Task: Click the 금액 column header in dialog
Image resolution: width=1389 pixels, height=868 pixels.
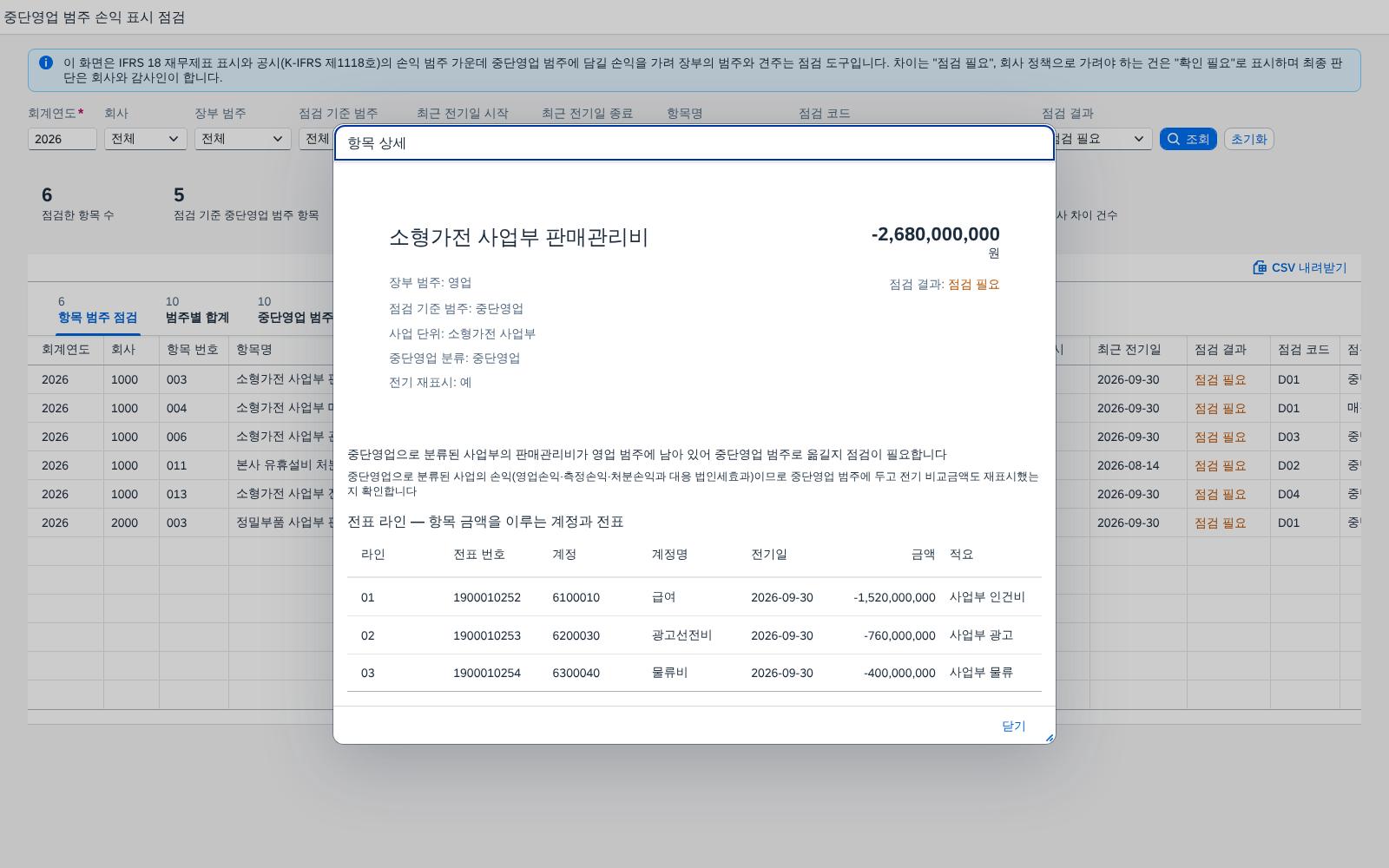Action: point(923,554)
